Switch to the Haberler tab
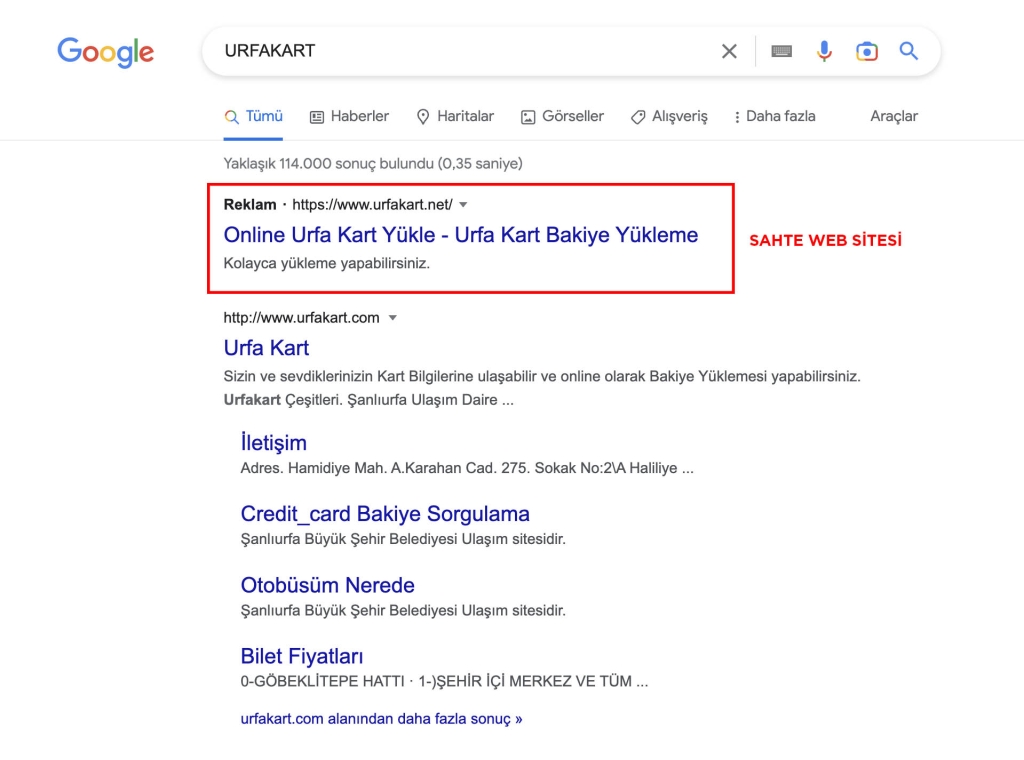Screen dimensions: 1024x760 [349, 116]
